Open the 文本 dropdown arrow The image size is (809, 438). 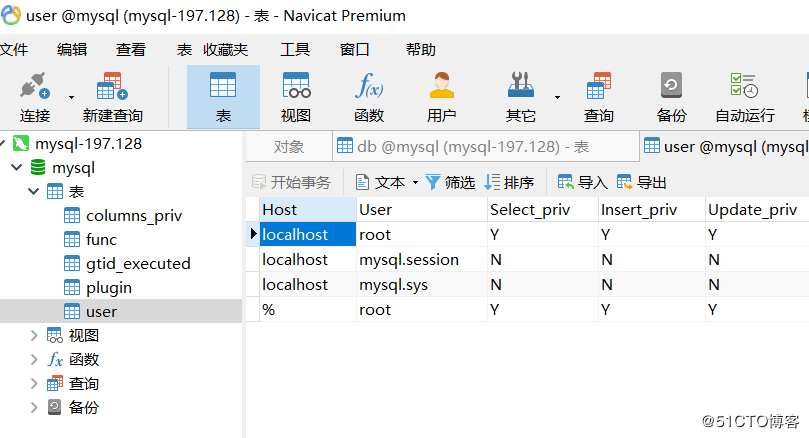pos(415,182)
